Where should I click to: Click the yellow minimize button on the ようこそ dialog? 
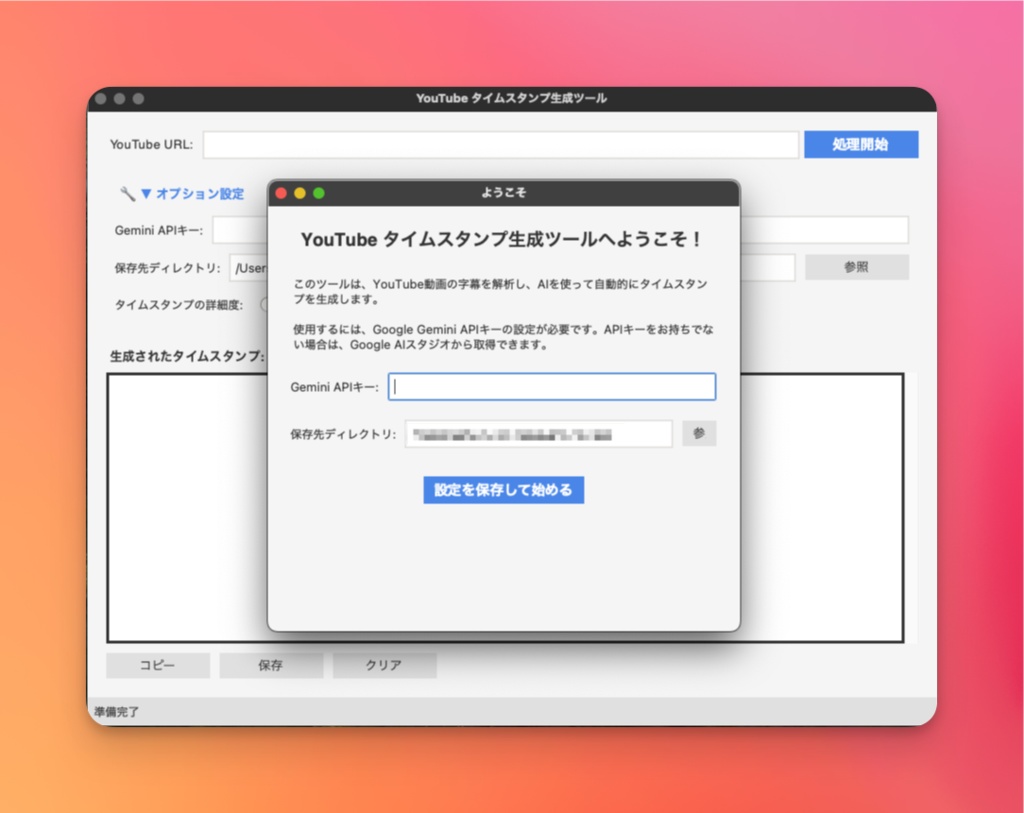tap(300, 195)
